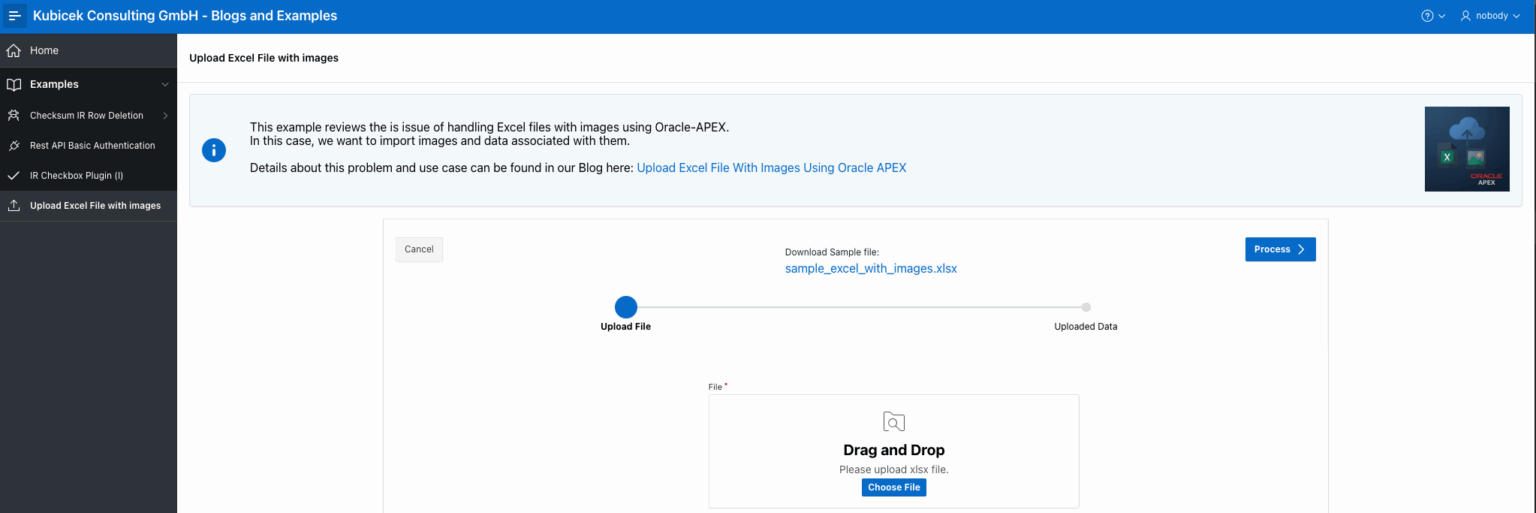The width and height of the screenshot is (1536, 513).
Task: Click the Choose File button
Action: [x=894, y=488]
